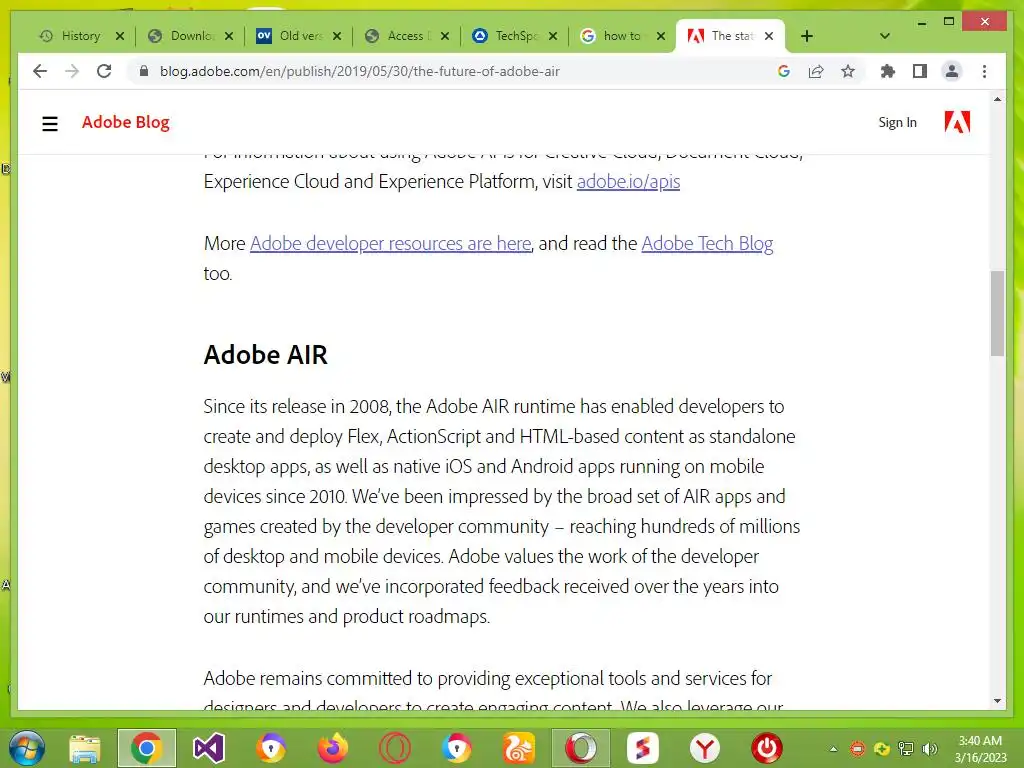
Task: Close the TechSpot tab
Action: pyautogui.click(x=553, y=37)
